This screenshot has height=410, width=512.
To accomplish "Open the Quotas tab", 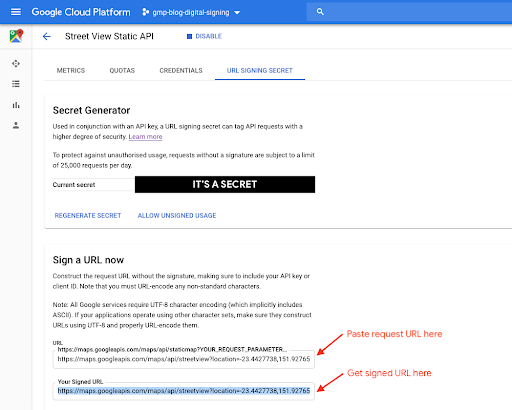I will pos(122,71).
